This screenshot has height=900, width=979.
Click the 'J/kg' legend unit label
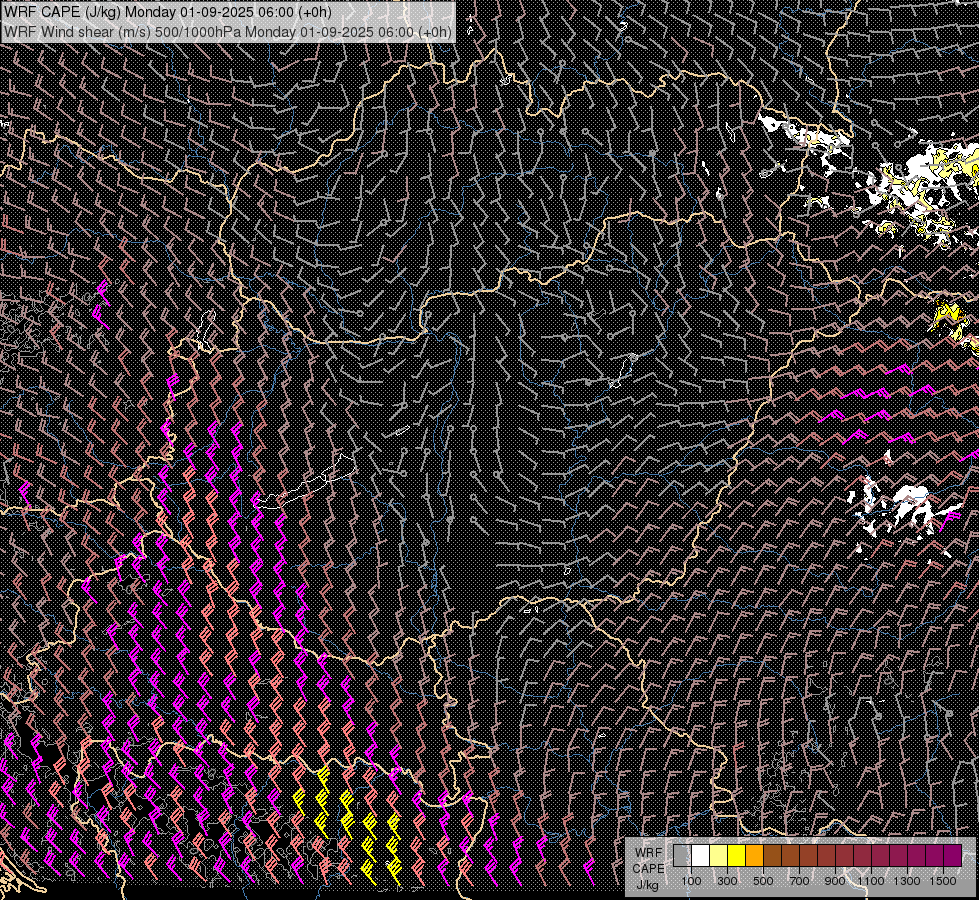pyautogui.click(x=647, y=885)
